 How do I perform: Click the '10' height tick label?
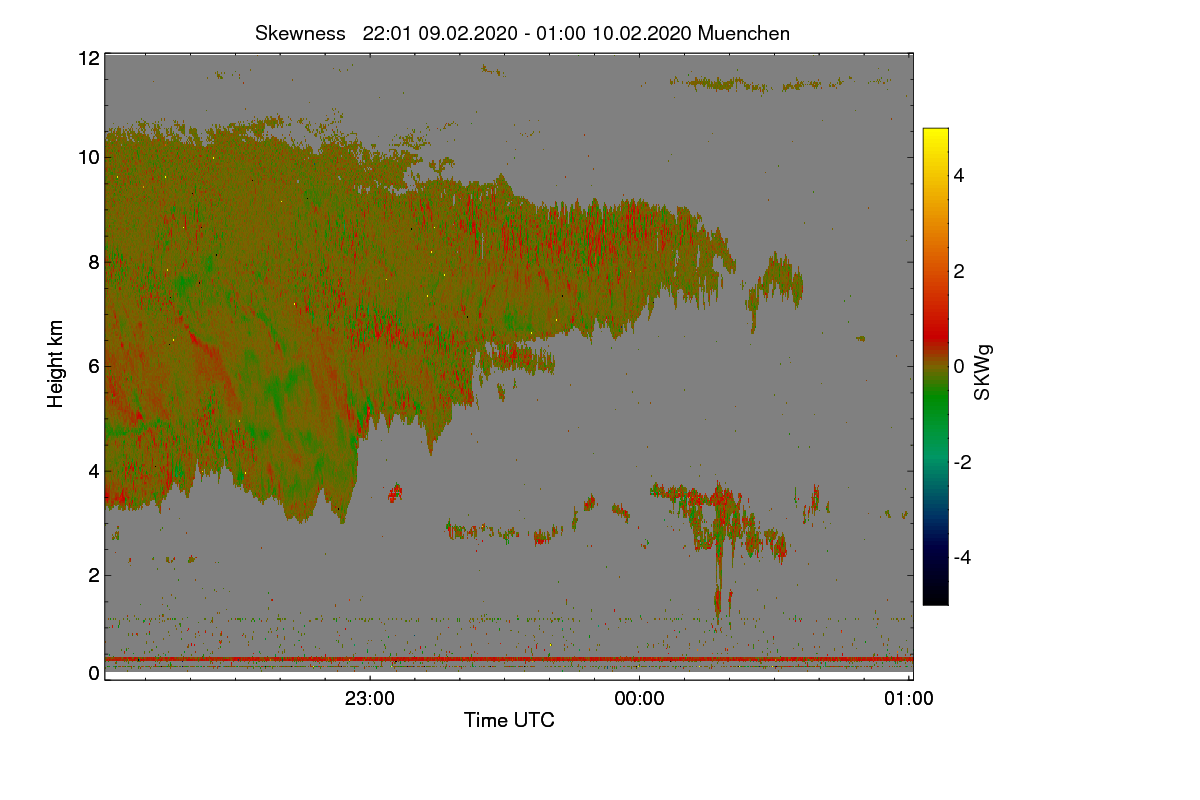pos(88,157)
